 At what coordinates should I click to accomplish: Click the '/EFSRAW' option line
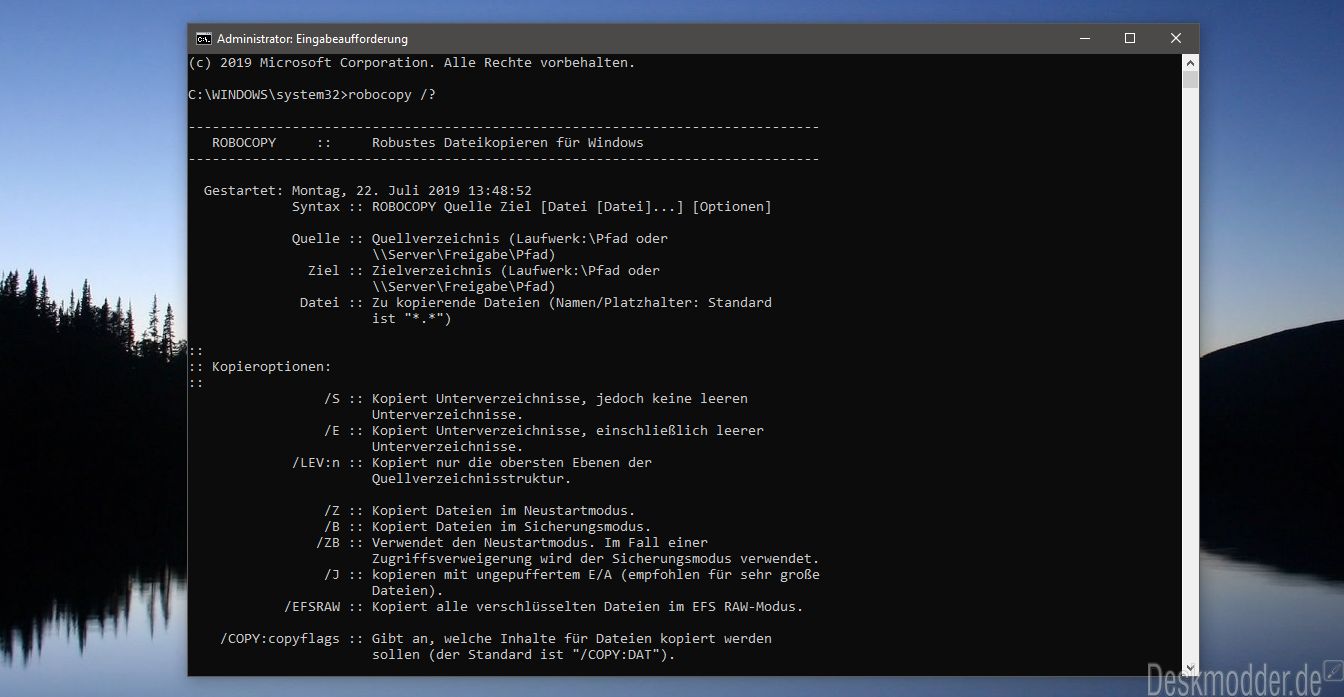point(544,607)
